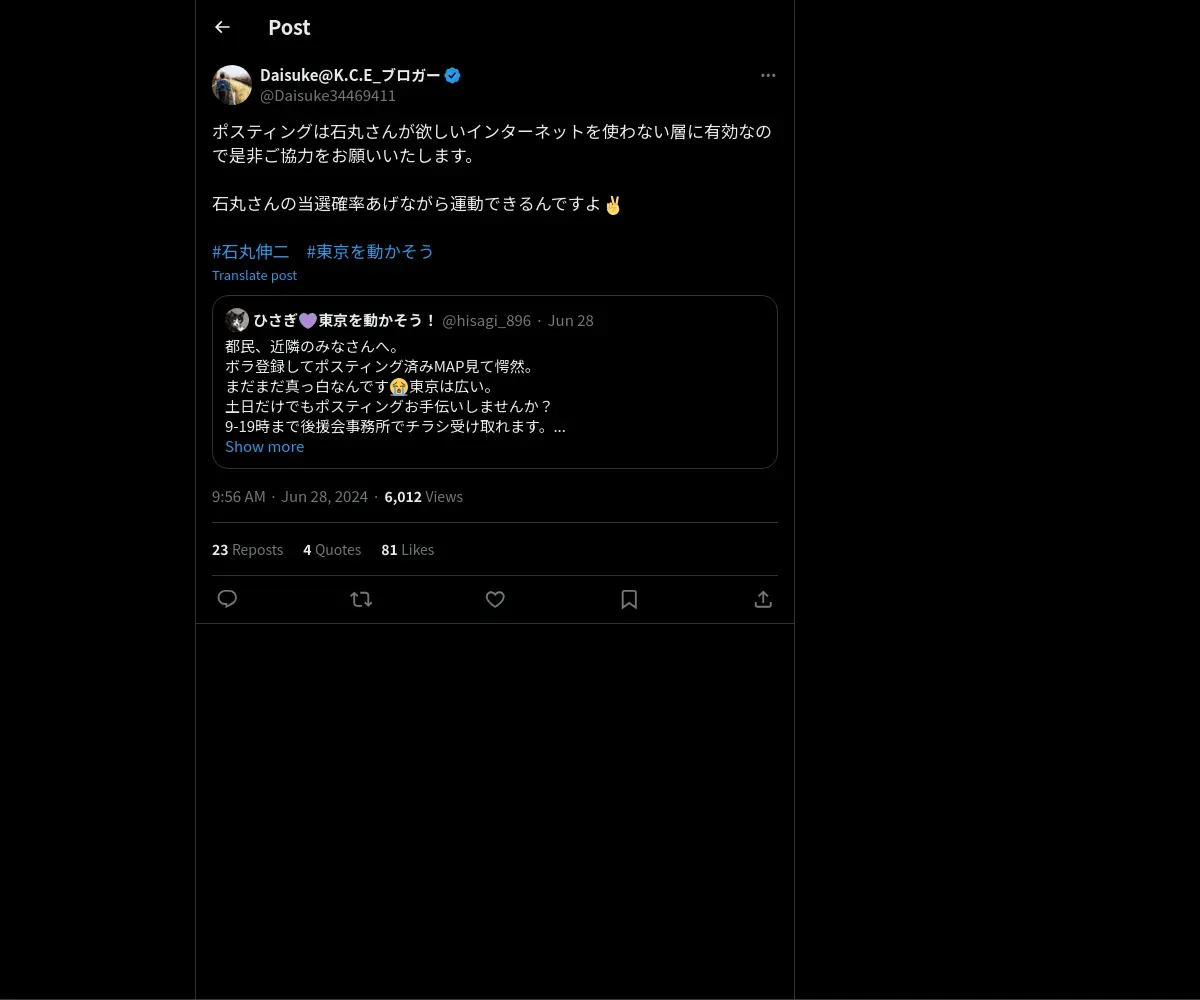This screenshot has width=1200, height=1000.
Task: Open Daisuke's profile avatar
Action: [232, 85]
